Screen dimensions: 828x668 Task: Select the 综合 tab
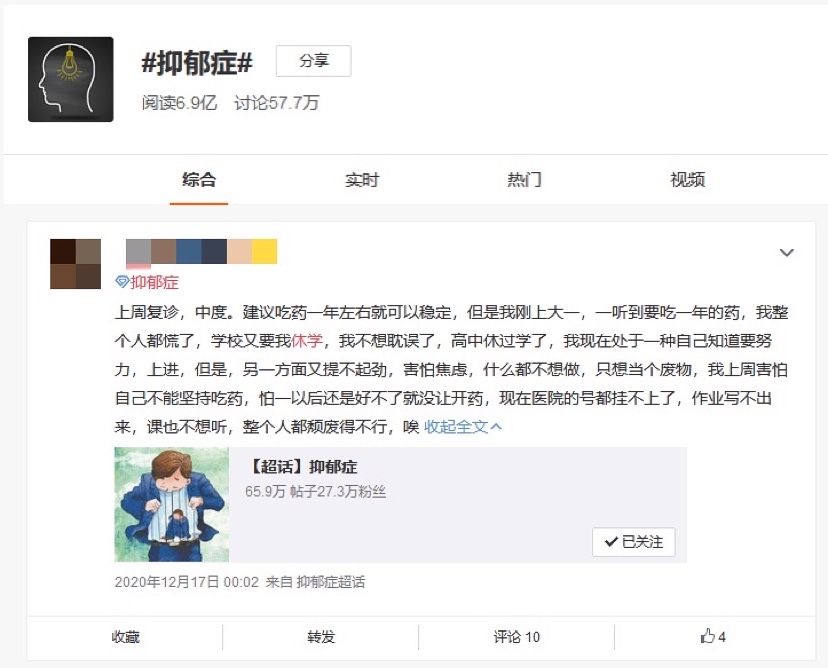click(x=199, y=180)
